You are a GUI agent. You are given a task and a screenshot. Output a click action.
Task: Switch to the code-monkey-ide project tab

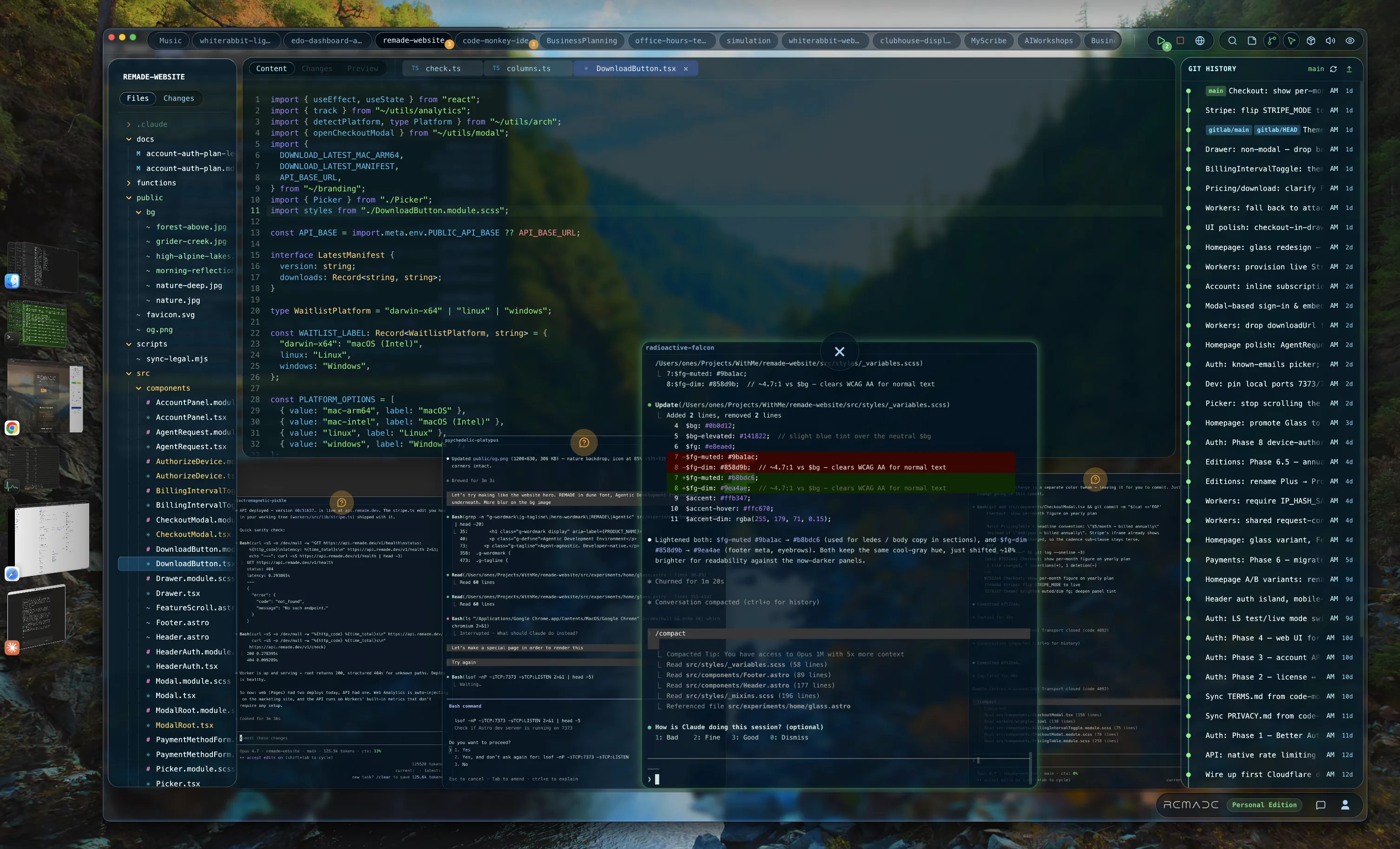click(x=495, y=41)
